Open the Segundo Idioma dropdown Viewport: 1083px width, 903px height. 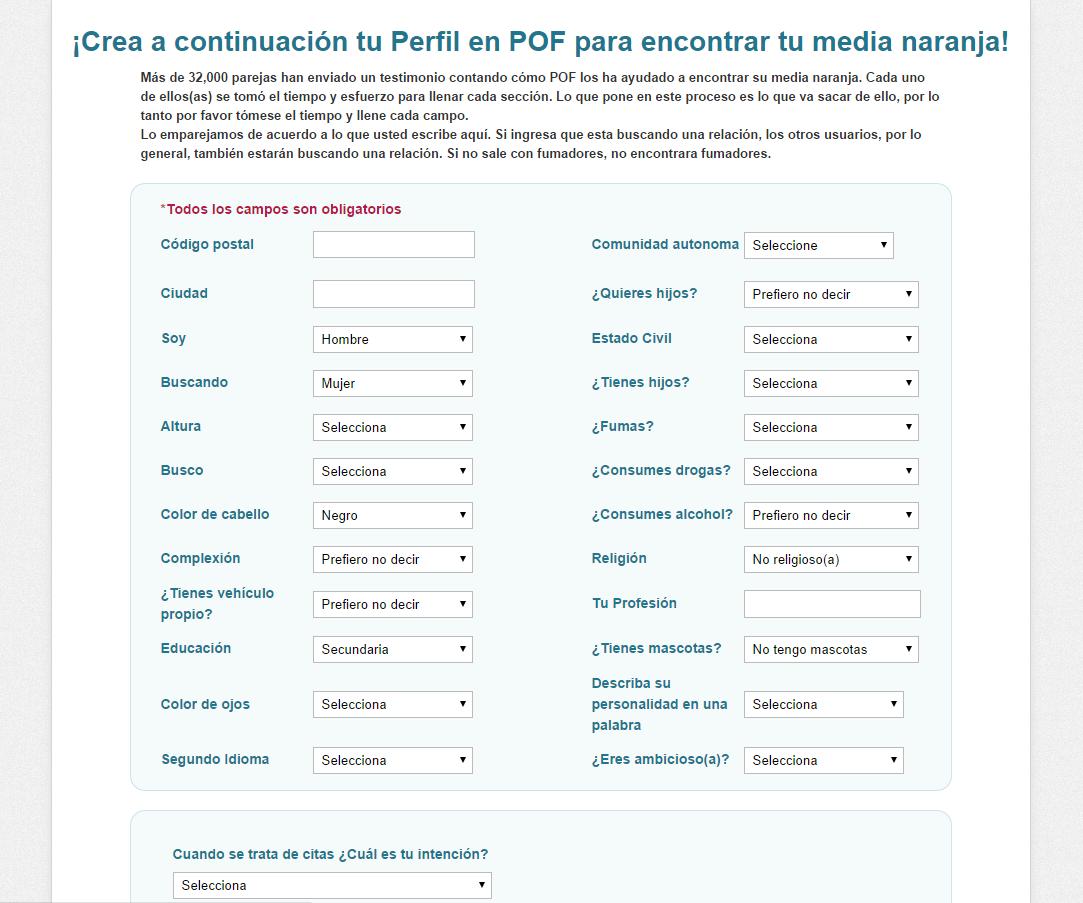tap(392, 760)
